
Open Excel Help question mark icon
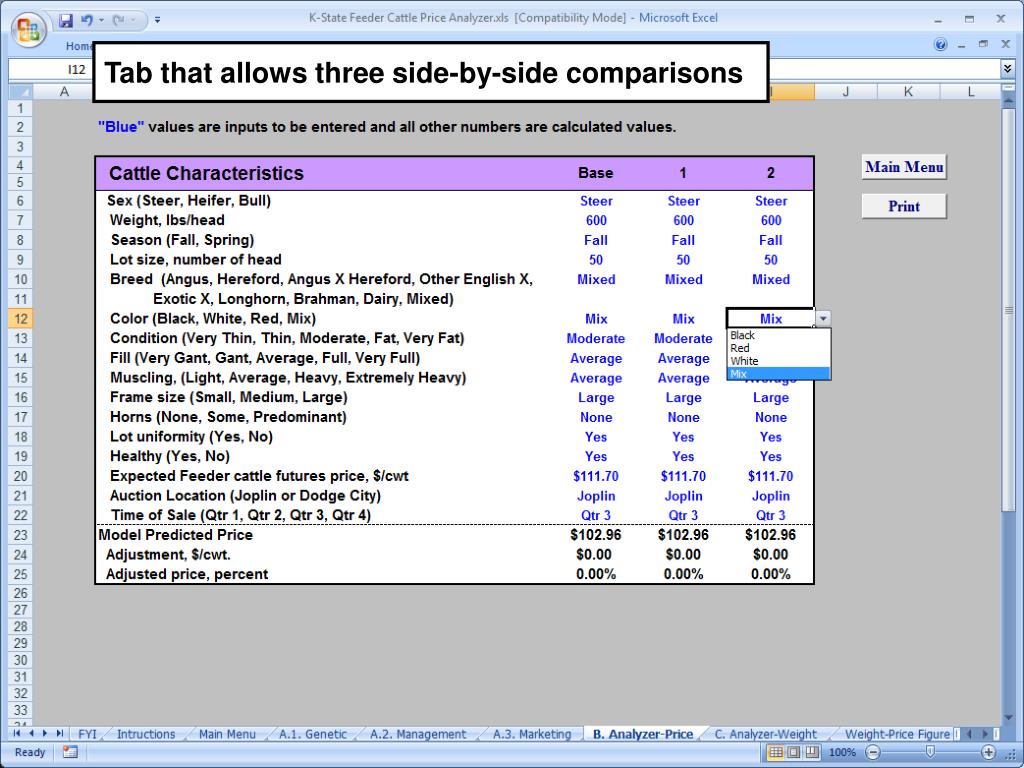point(940,44)
